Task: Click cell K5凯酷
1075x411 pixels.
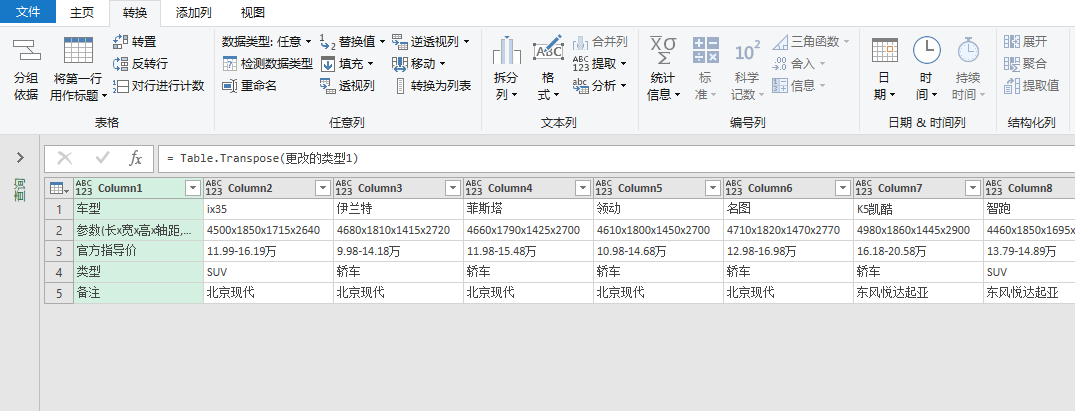Action: pos(917,209)
